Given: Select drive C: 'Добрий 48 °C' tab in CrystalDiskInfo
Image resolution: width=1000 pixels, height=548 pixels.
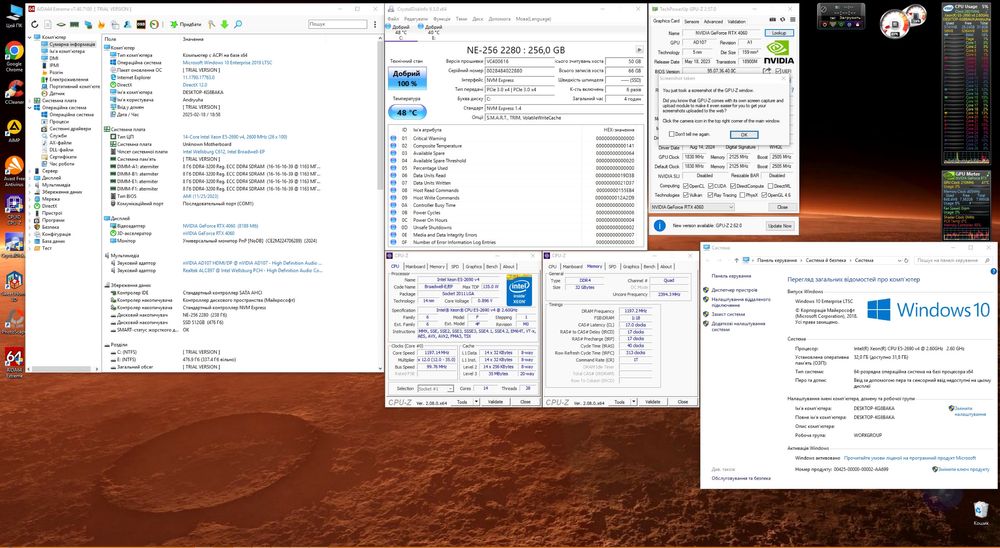Looking at the screenshot, I should click(x=401, y=33).
